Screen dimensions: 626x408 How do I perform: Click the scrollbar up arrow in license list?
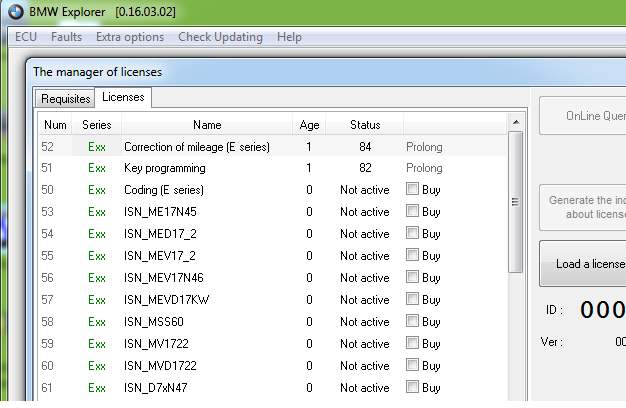[516, 122]
